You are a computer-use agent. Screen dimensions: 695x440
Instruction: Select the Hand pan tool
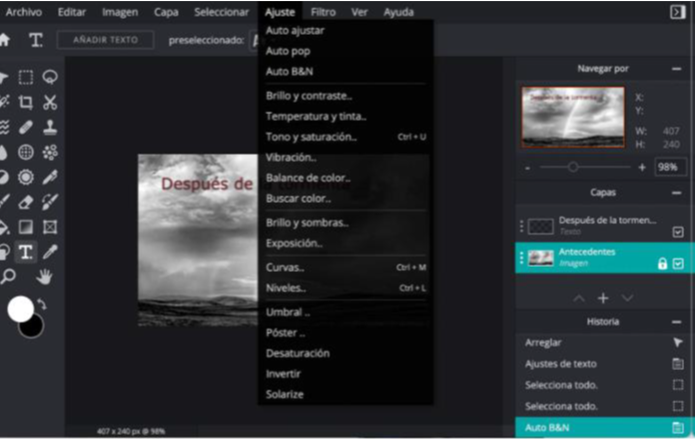click(x=45, y=277)
